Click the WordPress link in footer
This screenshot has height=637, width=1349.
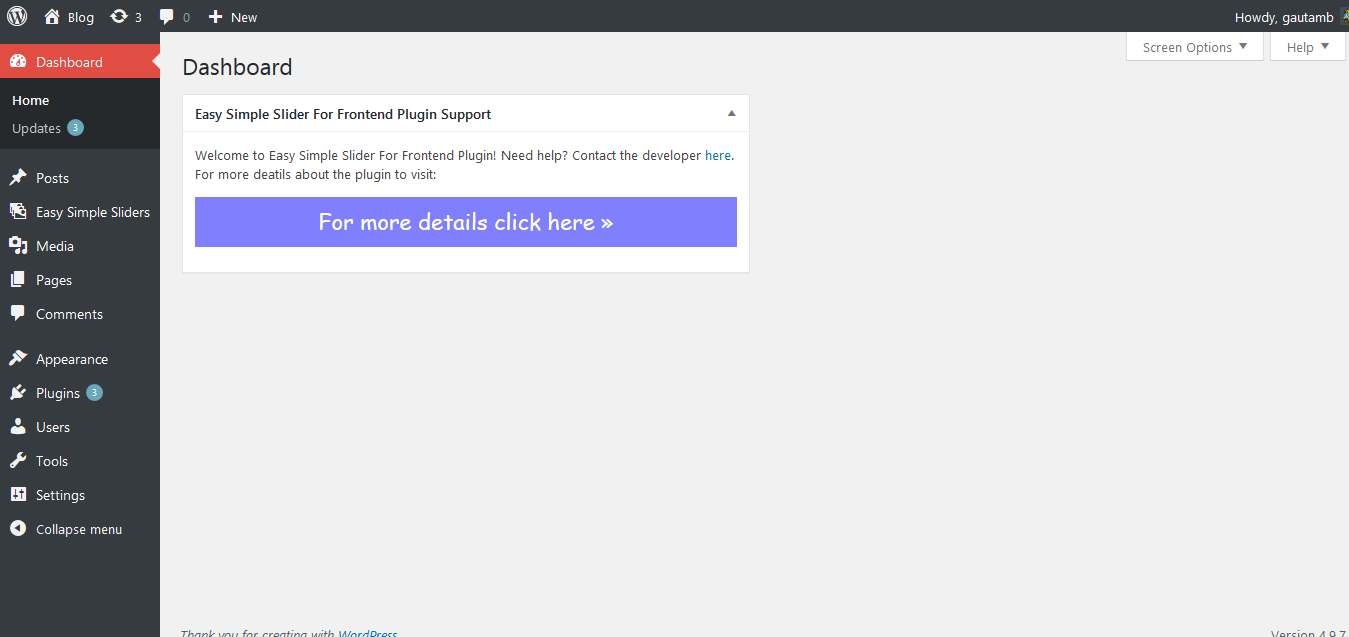coord(368,634)
